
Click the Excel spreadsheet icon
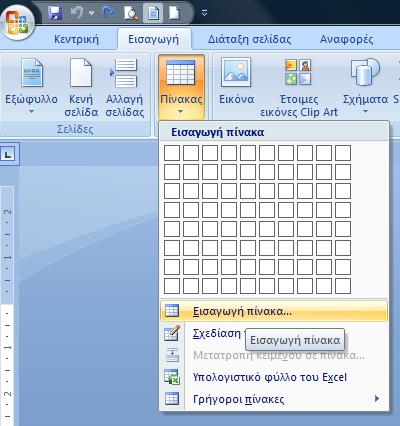point(172,377)
